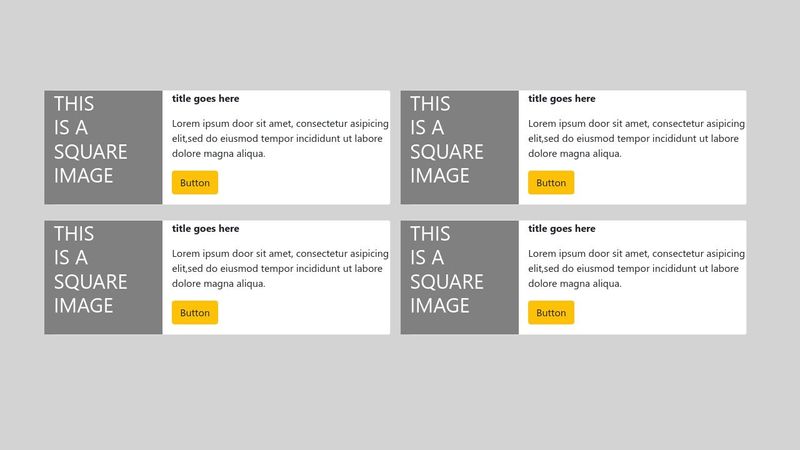Image resolution: width=800 pixels, height=450 pixels.
Task: Click the bottom-left card's "title goes here" heading
Action: (x=206, y=229)
